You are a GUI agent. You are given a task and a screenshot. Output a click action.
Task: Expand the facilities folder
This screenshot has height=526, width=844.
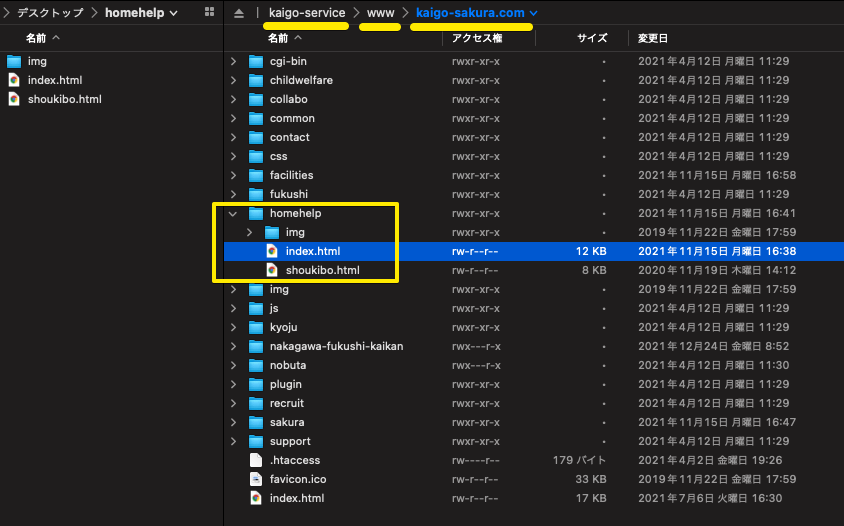point(233,175)
